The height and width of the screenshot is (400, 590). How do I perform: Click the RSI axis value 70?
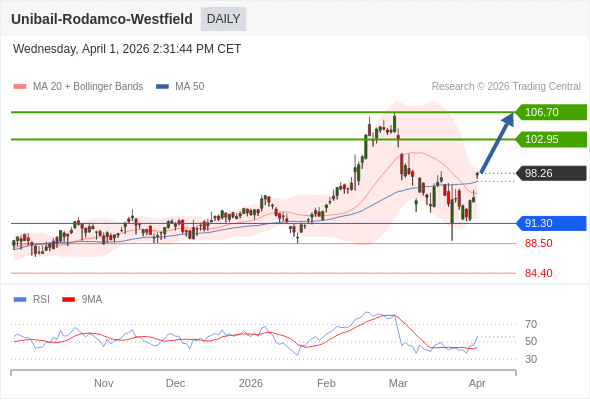click(531, 324)
